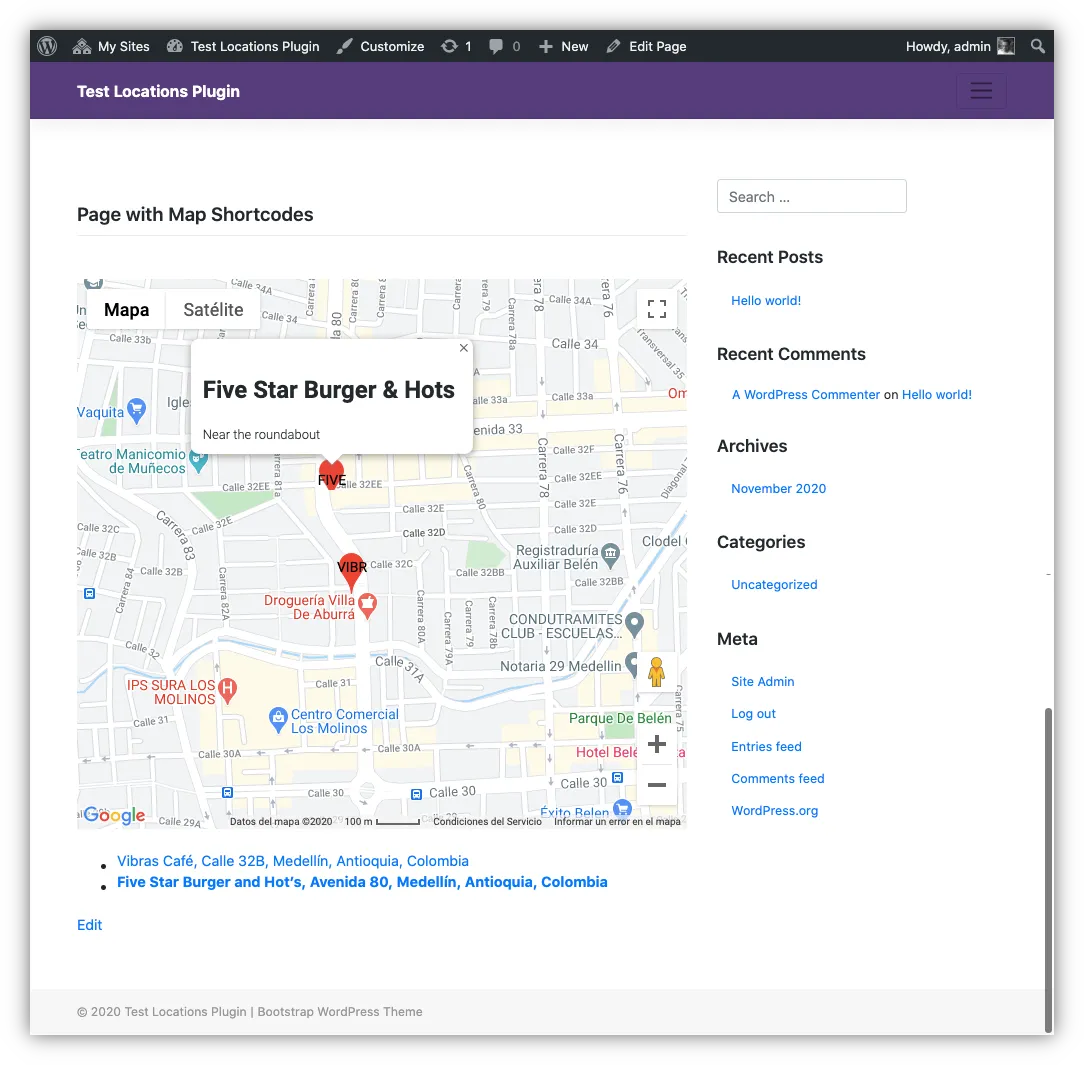Toggle map fullscreen view
This screenshot has width=1084, height=1065.
pyautogui.click(x=657, y=309)
